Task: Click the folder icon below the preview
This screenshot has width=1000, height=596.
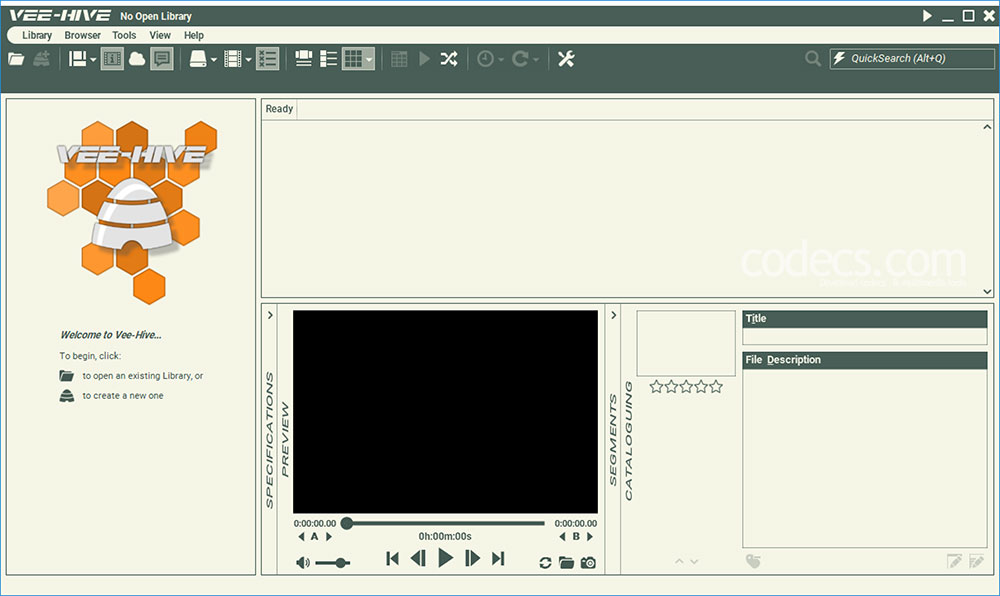Action: (566, 563)
